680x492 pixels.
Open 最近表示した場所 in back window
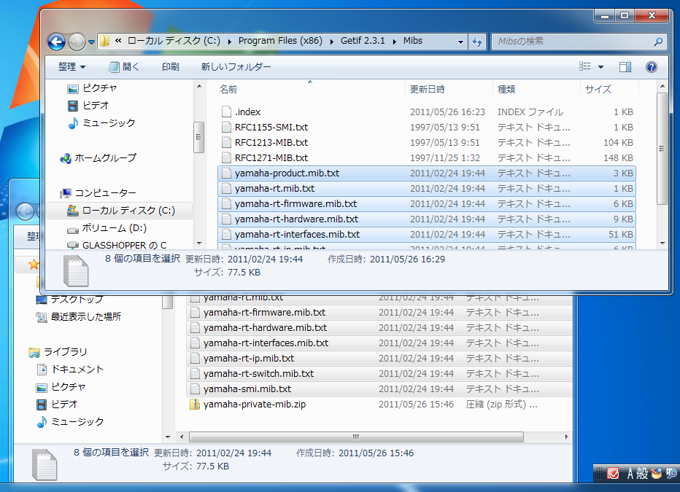[78, 317]
